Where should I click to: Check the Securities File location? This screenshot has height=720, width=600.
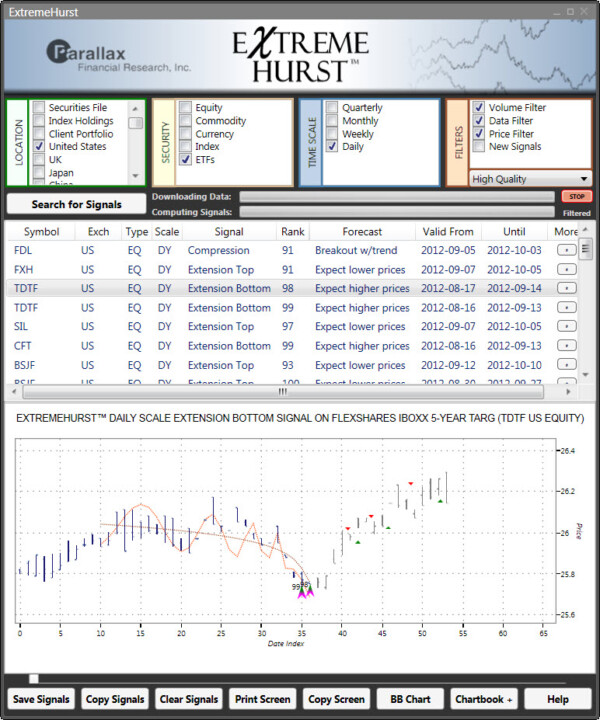(x=39, y=107)
